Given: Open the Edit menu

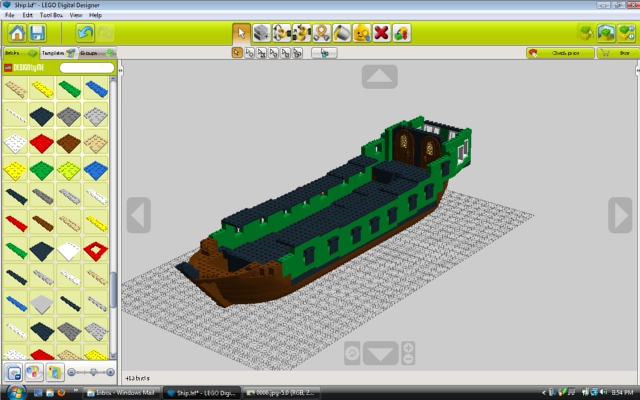Looking at the screenshot, I should (27, 15).
